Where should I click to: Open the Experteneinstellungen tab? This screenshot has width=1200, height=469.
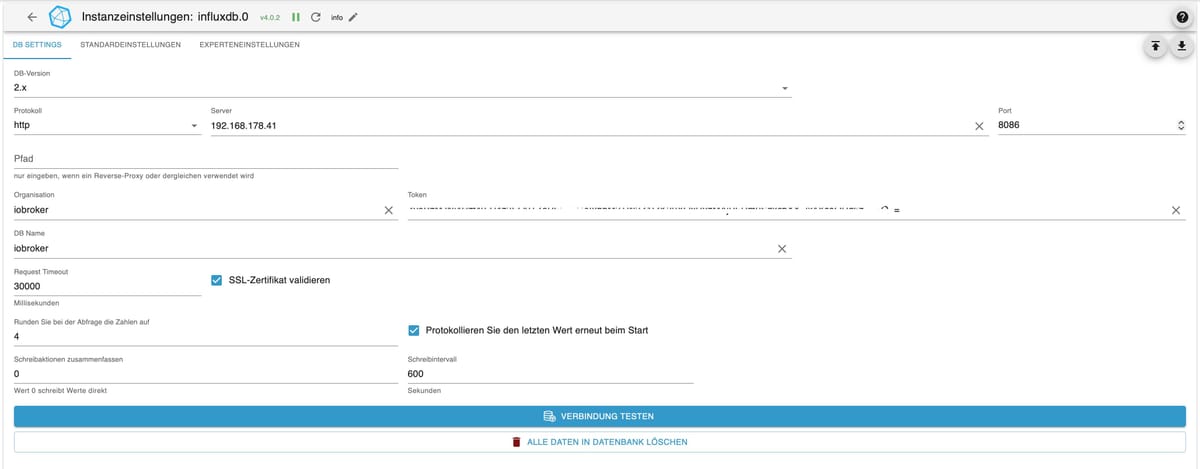(x=249, y=45)
